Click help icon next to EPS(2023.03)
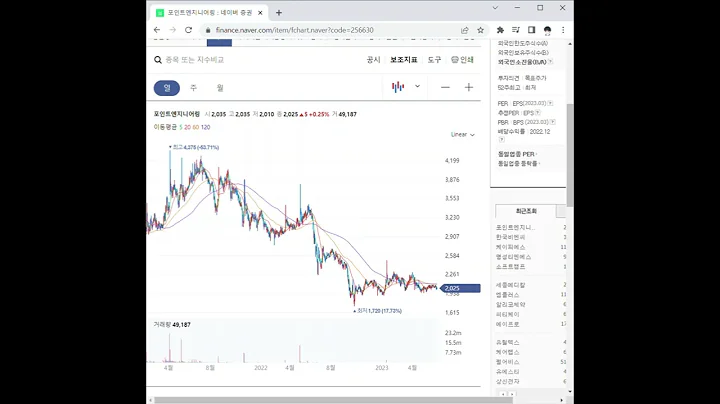This screenshot has height=404, width=720. click(550, 103)
